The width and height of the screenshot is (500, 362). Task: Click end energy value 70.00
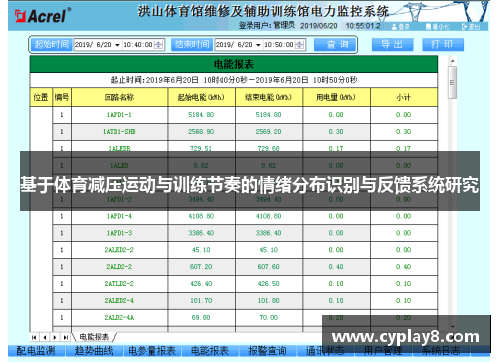[269, 318]
